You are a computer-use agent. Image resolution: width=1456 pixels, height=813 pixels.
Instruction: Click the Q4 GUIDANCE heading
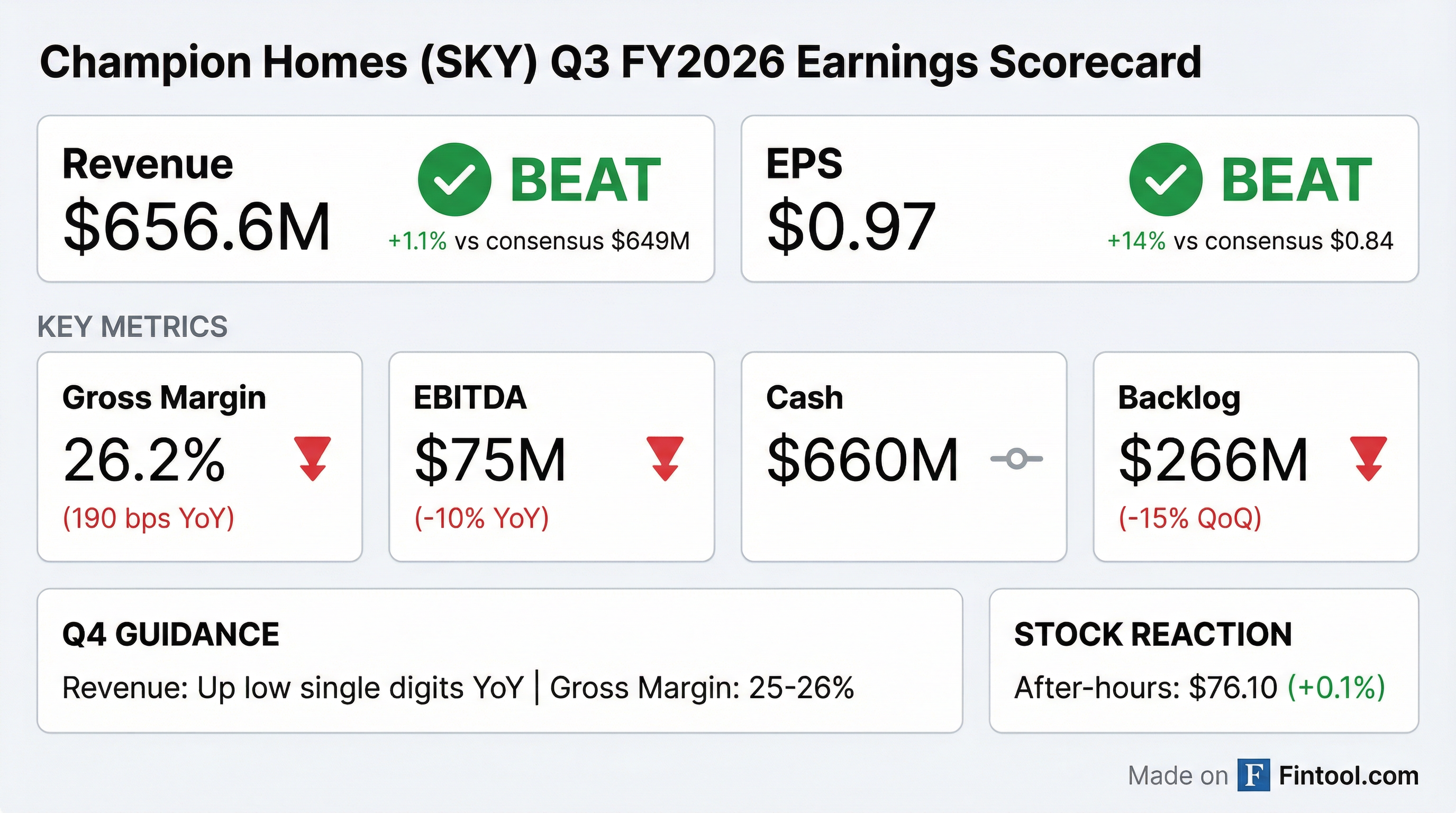click(170, 634)
